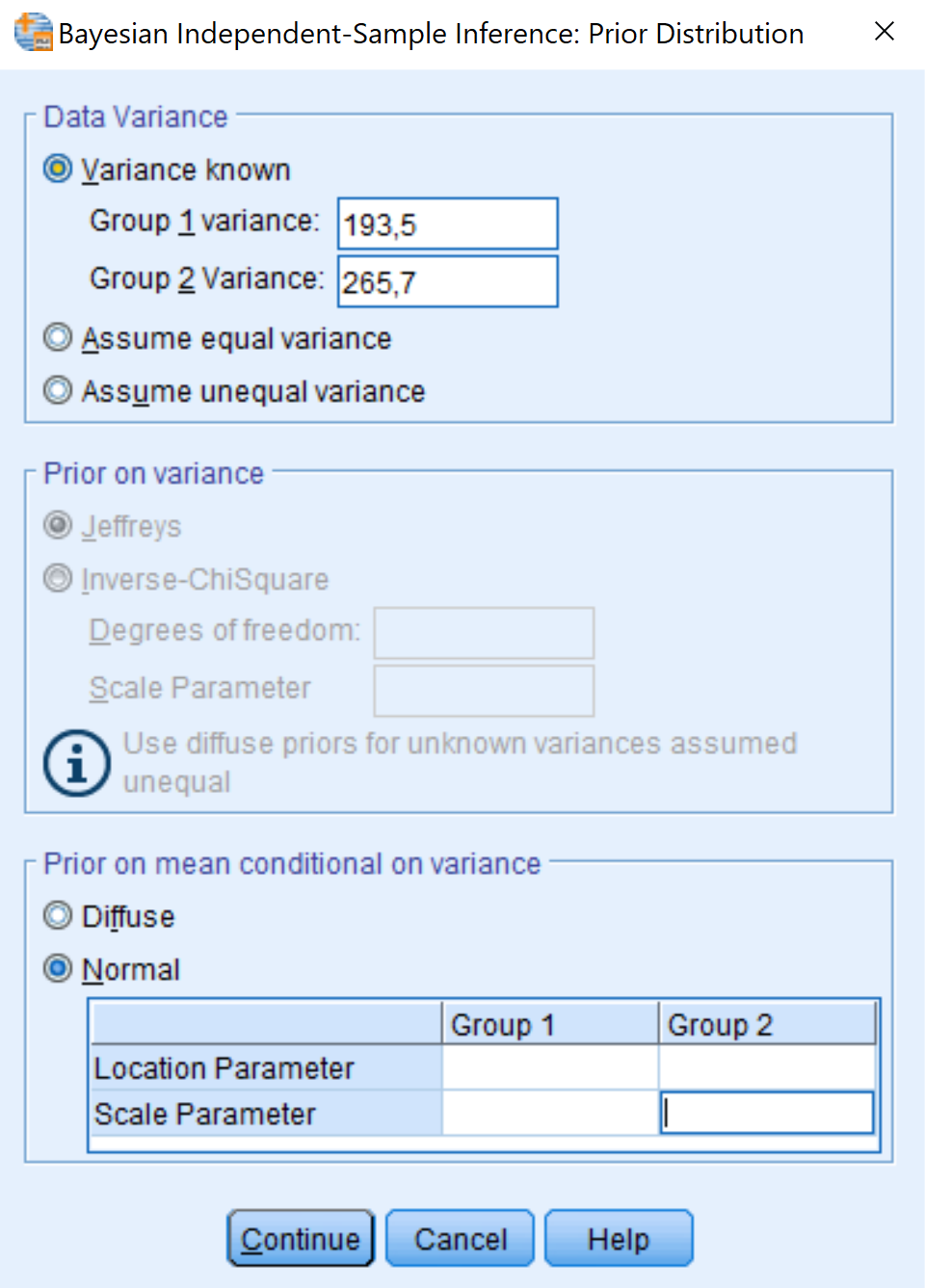This screenshot has height=1288, width=925.
Task: Click the info icon about diffuse priors
Action: [x=77, y=763]
